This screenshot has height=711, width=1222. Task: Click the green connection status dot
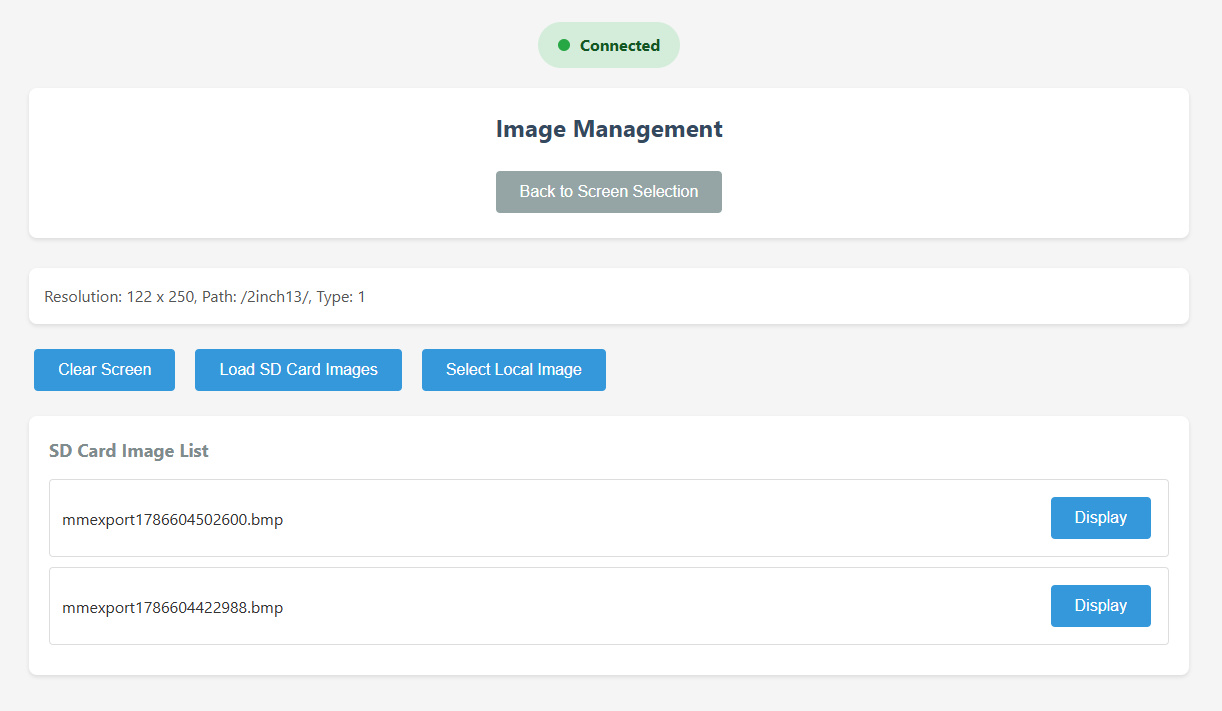coord(564,45)
